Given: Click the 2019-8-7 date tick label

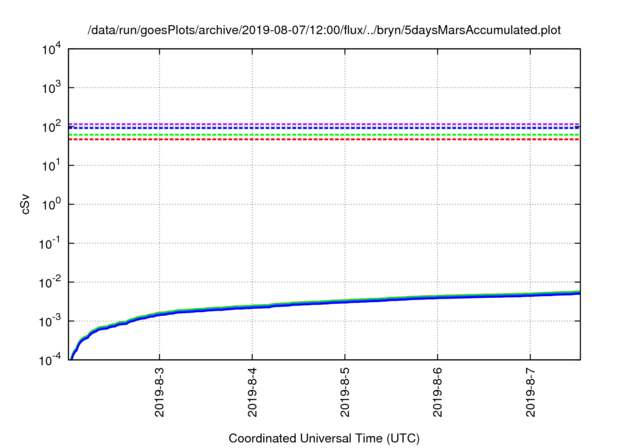Looking at the screenshot, I should (x=530, y=392).
